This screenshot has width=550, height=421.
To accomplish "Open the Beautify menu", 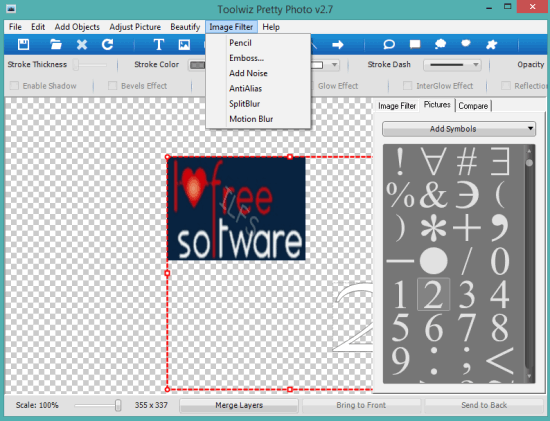I will coord(185,27).
